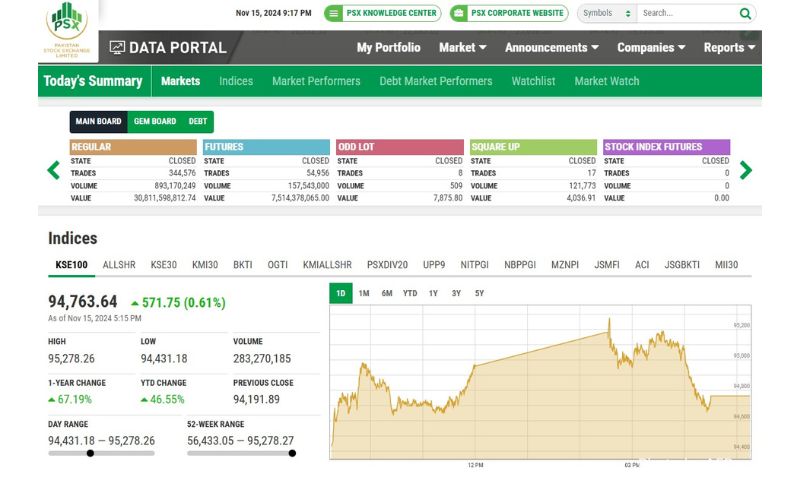Click the Search input field
Screen dimensions: 800x480
(686, 13)
